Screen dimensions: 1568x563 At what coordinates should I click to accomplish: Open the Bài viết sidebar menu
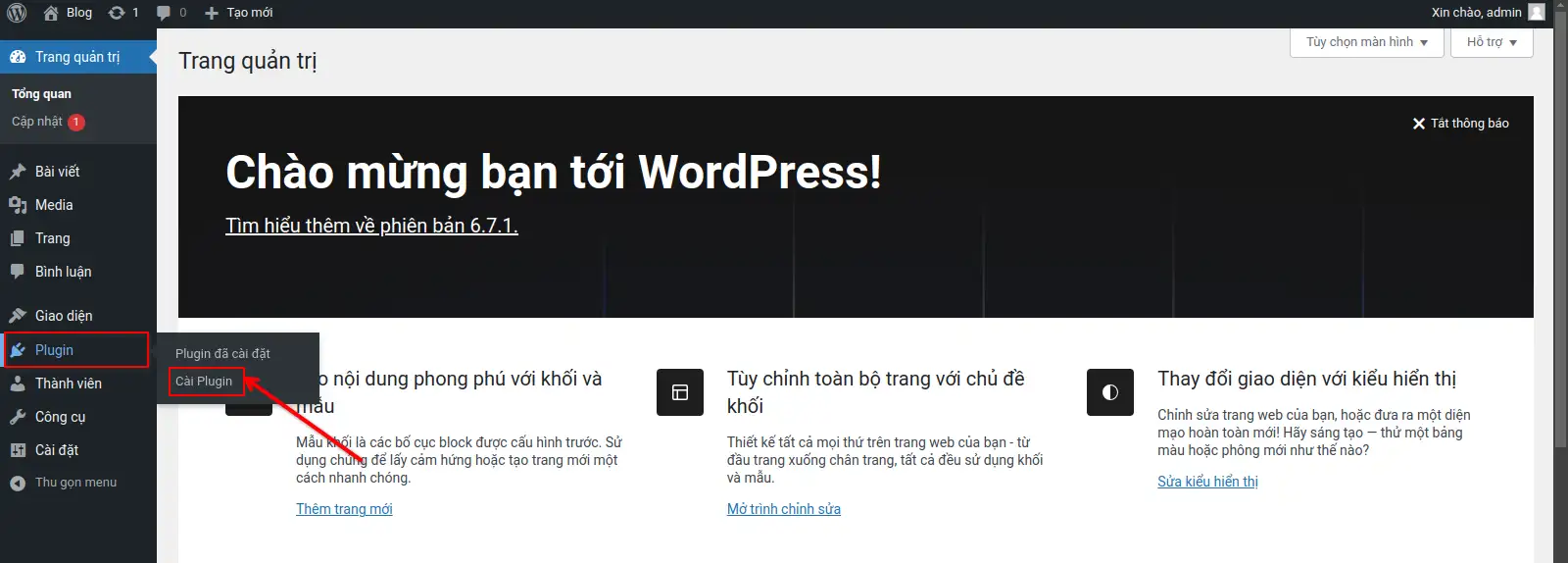click(x=57, y=172)
